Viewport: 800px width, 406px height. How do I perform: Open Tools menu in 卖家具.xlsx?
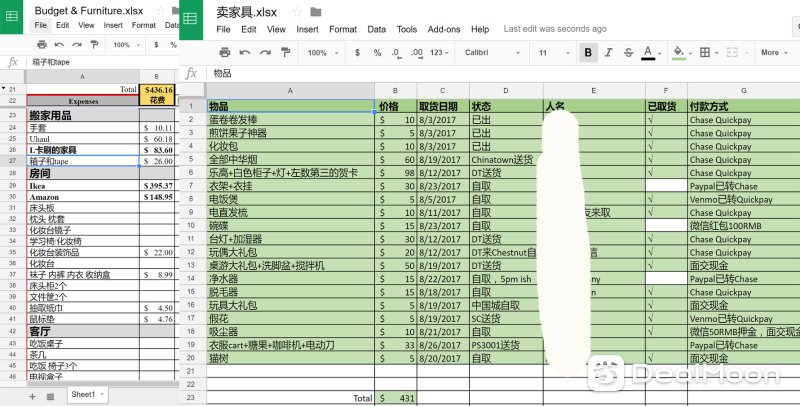(407, 29)
